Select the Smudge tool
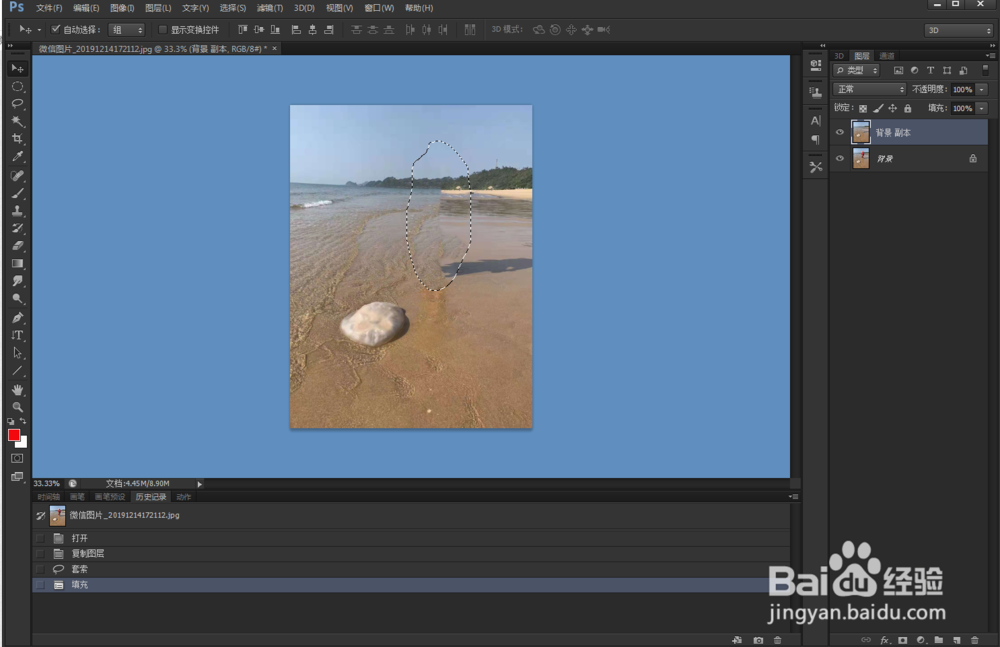The image size is (1000, 647). point(17,281)
